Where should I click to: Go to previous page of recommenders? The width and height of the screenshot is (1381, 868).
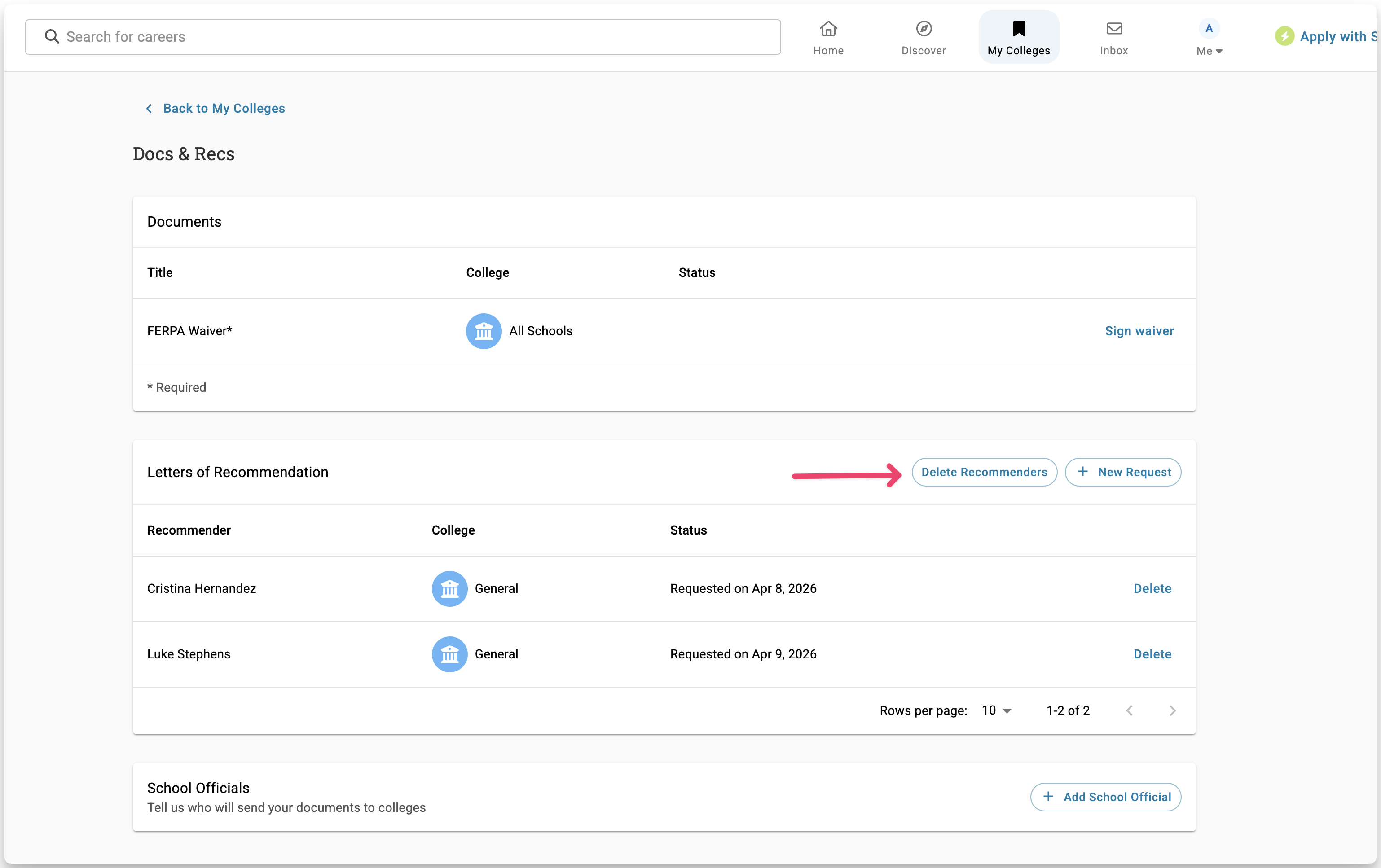pos(1129,710)
